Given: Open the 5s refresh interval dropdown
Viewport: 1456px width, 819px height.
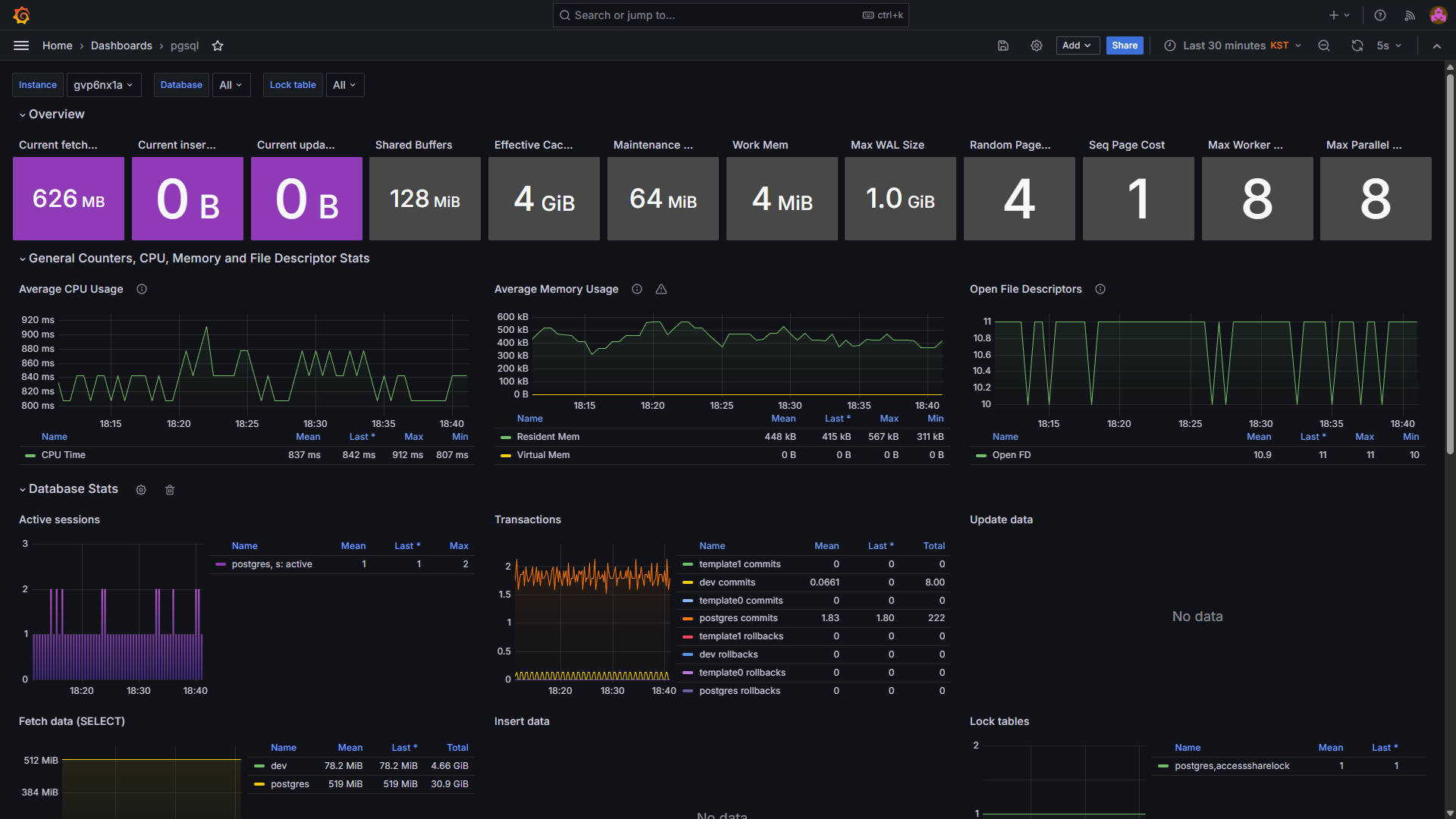Looking at the screenshot, I should (x=1389, y=45).
